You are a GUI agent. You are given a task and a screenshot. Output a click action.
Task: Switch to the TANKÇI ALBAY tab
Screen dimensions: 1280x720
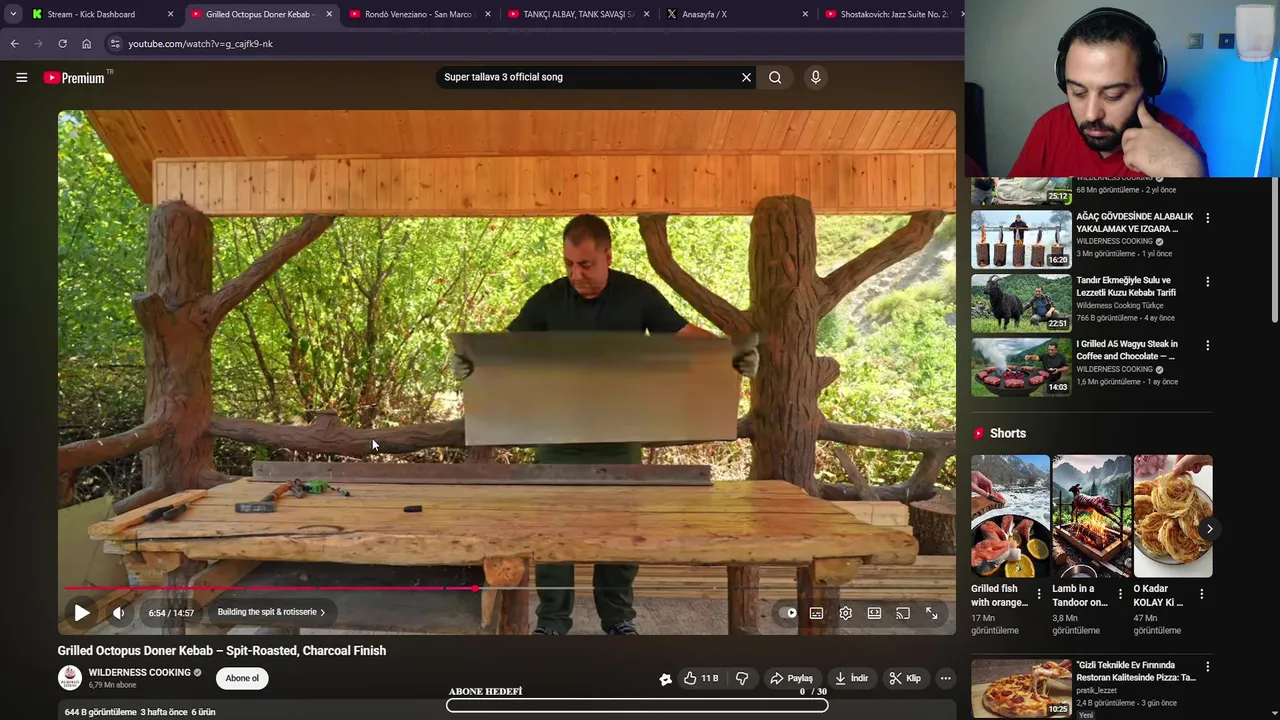(578, 14)
